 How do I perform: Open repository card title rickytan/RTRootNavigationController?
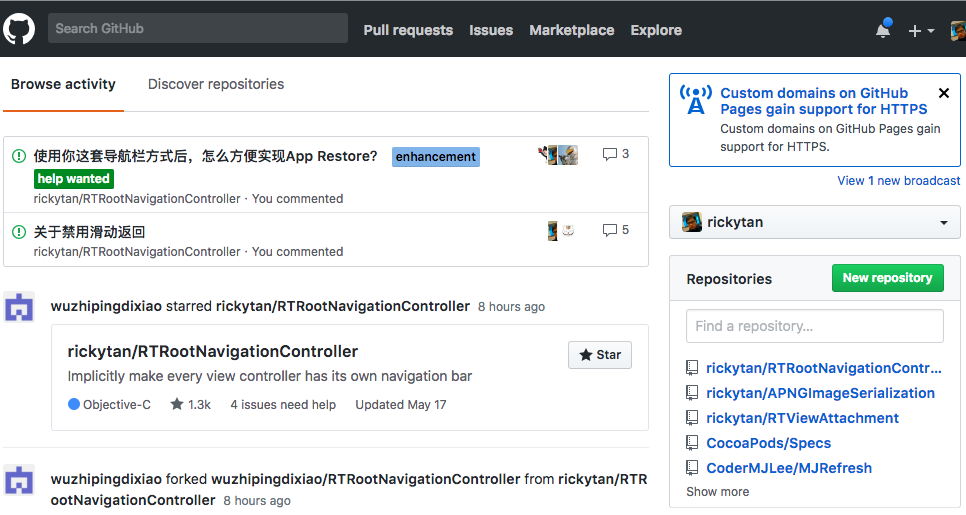tap(213, 352)
